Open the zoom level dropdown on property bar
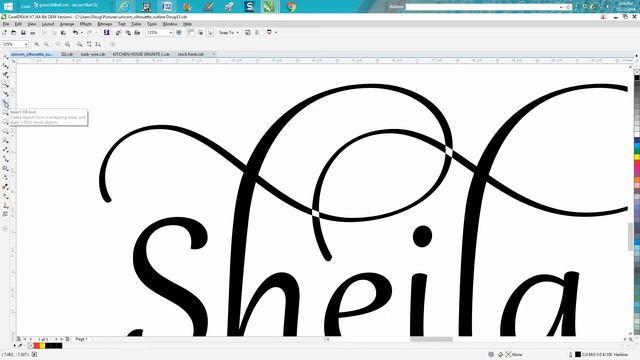Viewport: 640px width, 360px height. click(26, 44)
